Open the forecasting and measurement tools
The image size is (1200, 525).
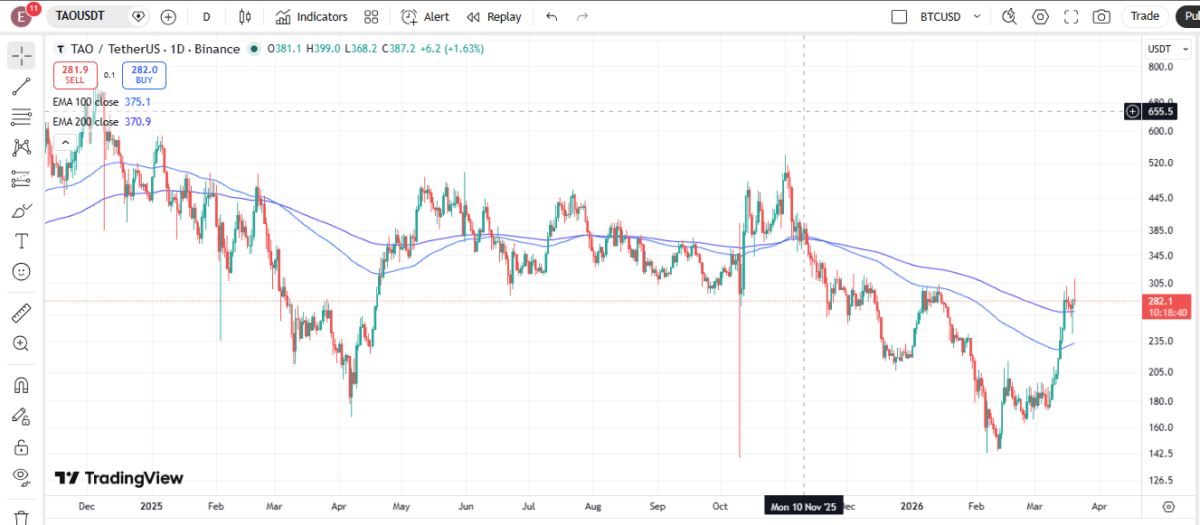(x=21, y=180)
